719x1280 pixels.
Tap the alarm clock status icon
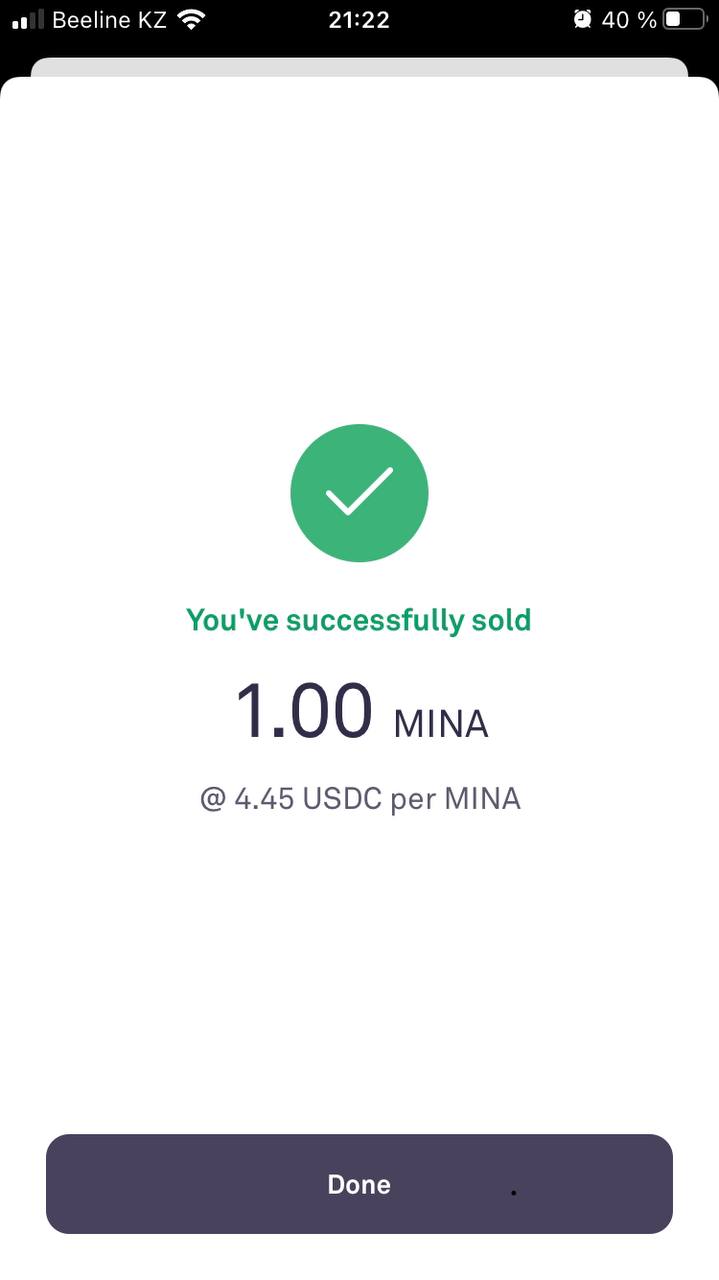(582, 19)
